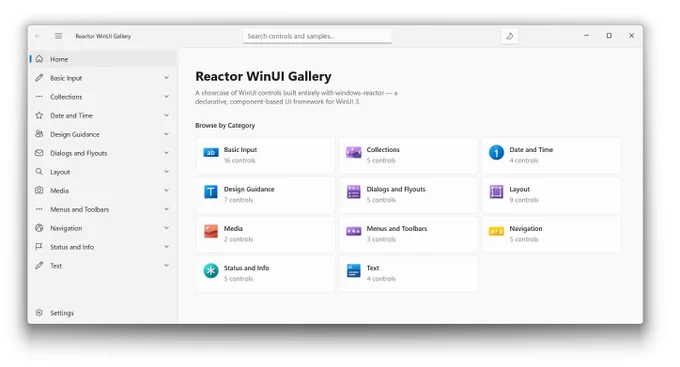The height and width of the screenshot is (367, 680).
Task: Click the Settings gear icon
Action: pos(39,313)
